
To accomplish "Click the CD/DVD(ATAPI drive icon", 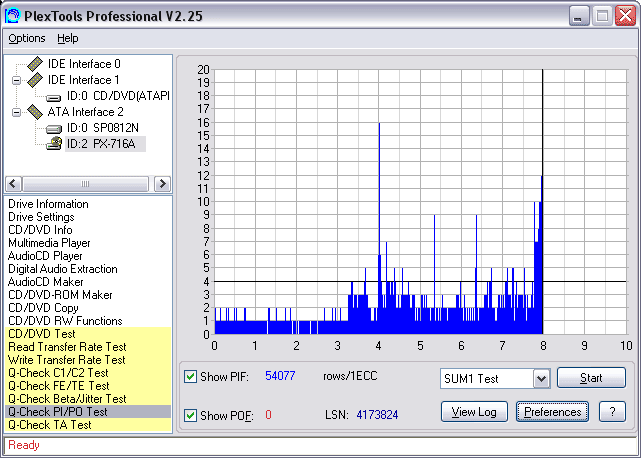I will click(x=54, y=97).
